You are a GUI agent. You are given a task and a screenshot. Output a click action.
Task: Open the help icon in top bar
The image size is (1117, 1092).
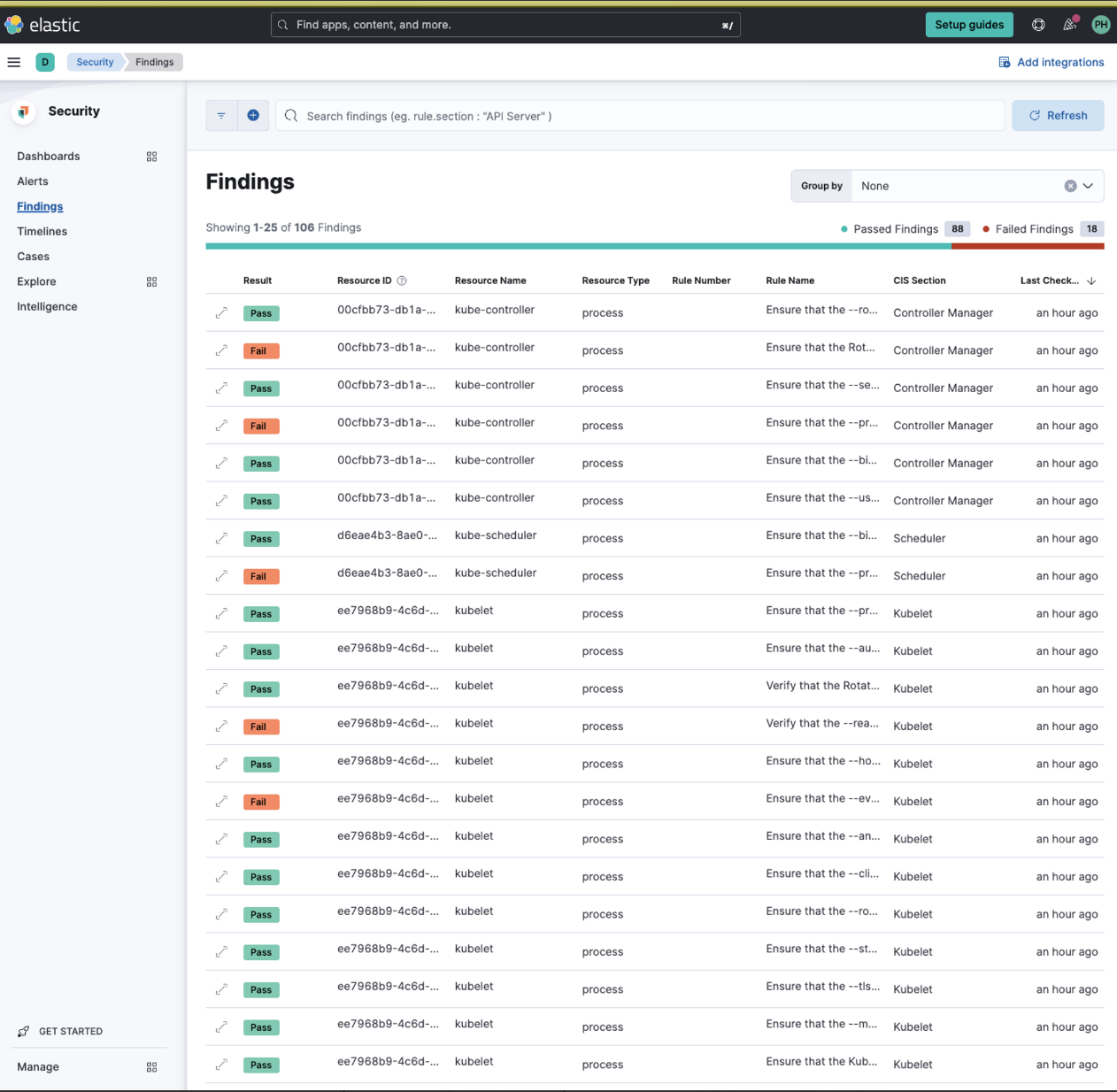coord(1037,24)
